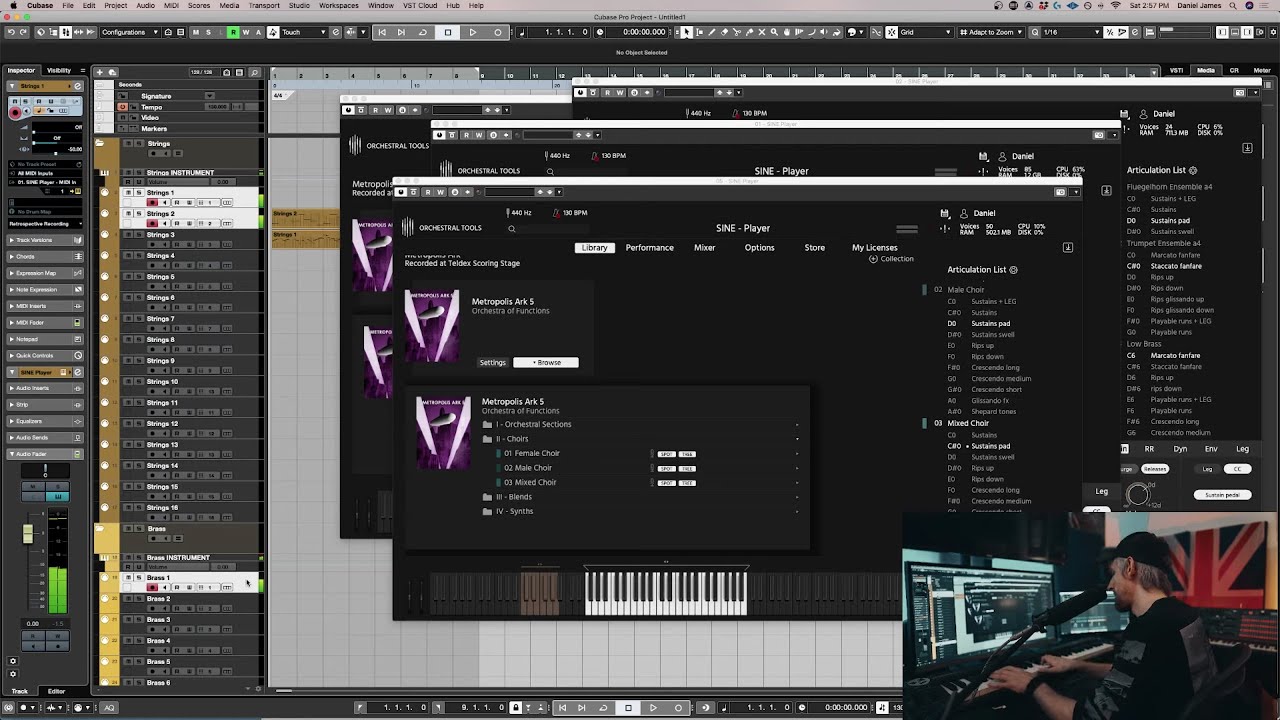The height and width of the screenshot is (720, 1280).
Task: Click the Record button in top transport
Action: tap(498, 32)
